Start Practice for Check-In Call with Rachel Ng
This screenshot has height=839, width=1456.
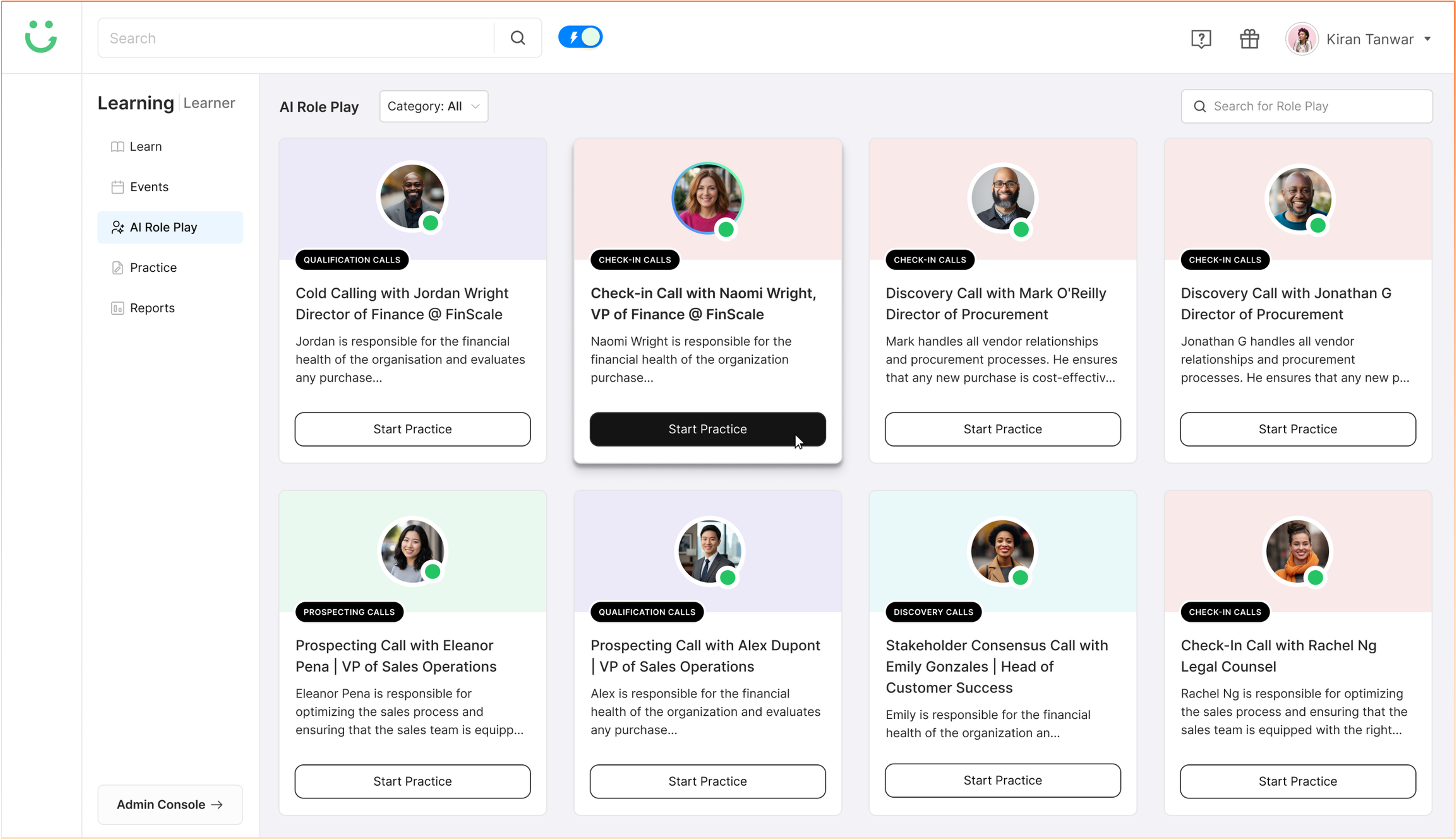[1297, 781]
